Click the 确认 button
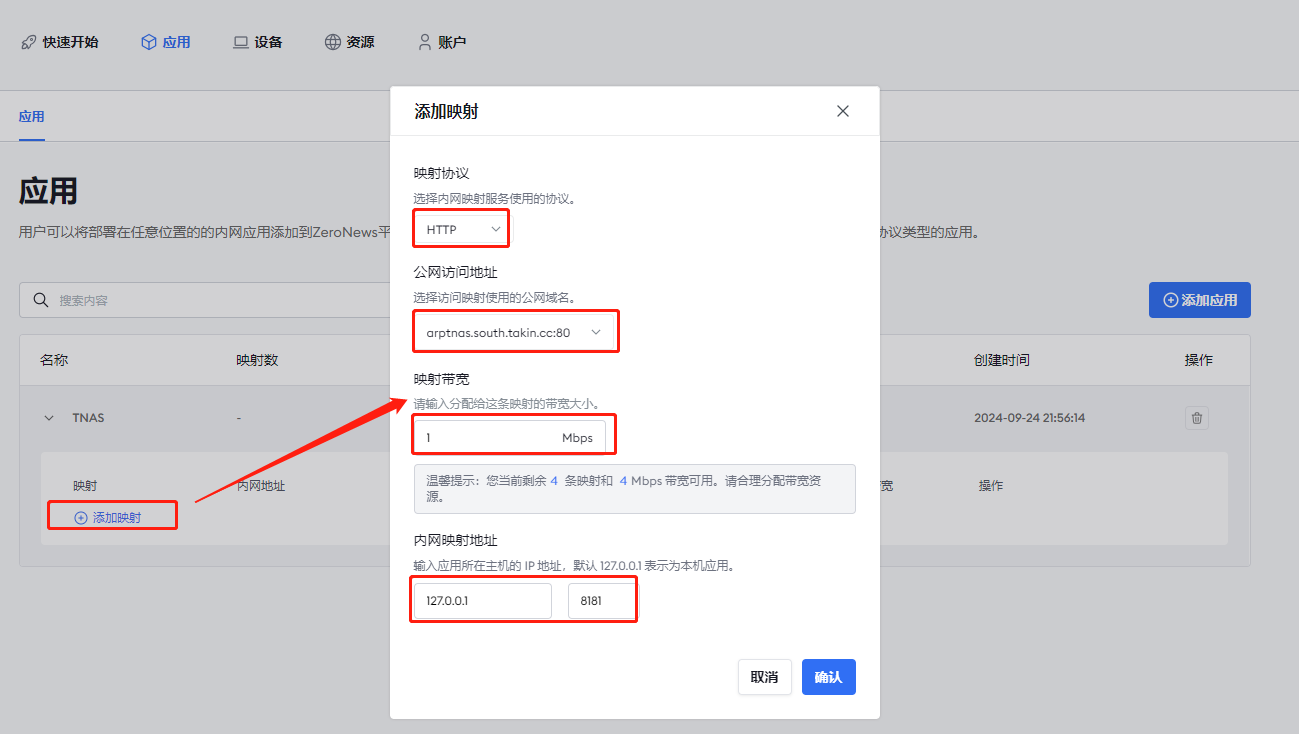1299x734 pixels. click(x=829, y=677)
